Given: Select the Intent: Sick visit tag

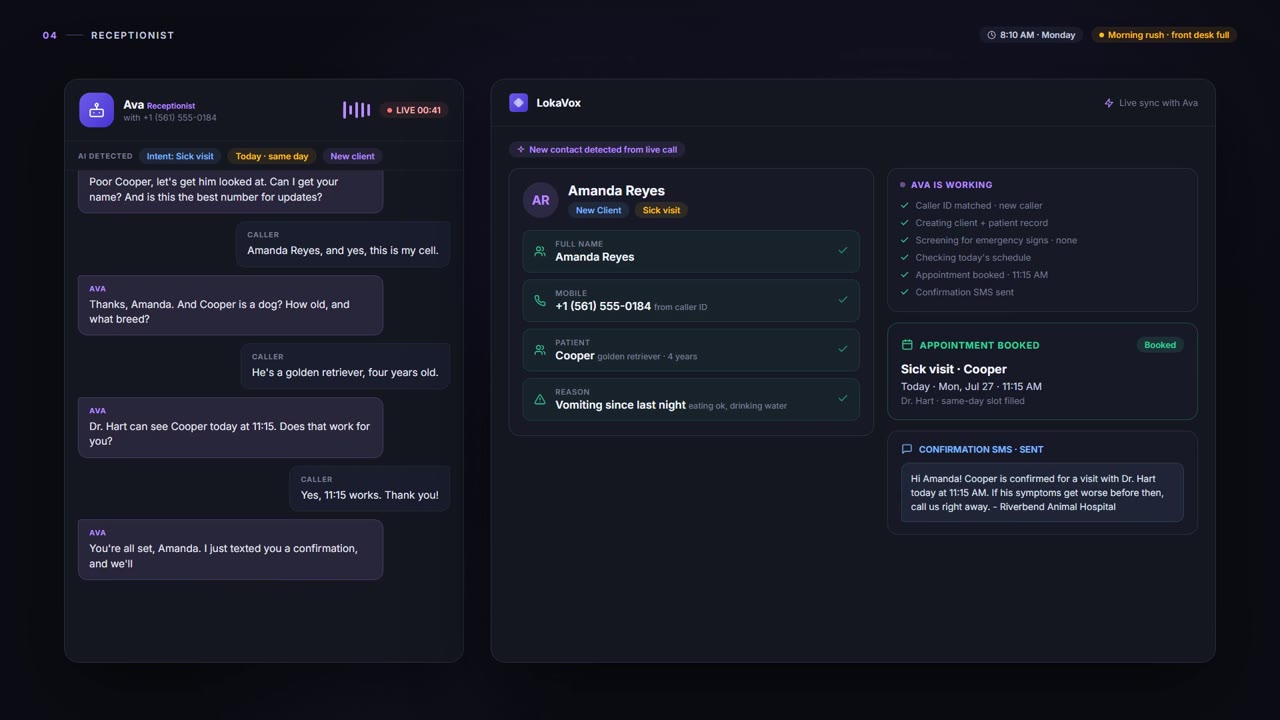Looking at the screenshot, I should (180, 156).
